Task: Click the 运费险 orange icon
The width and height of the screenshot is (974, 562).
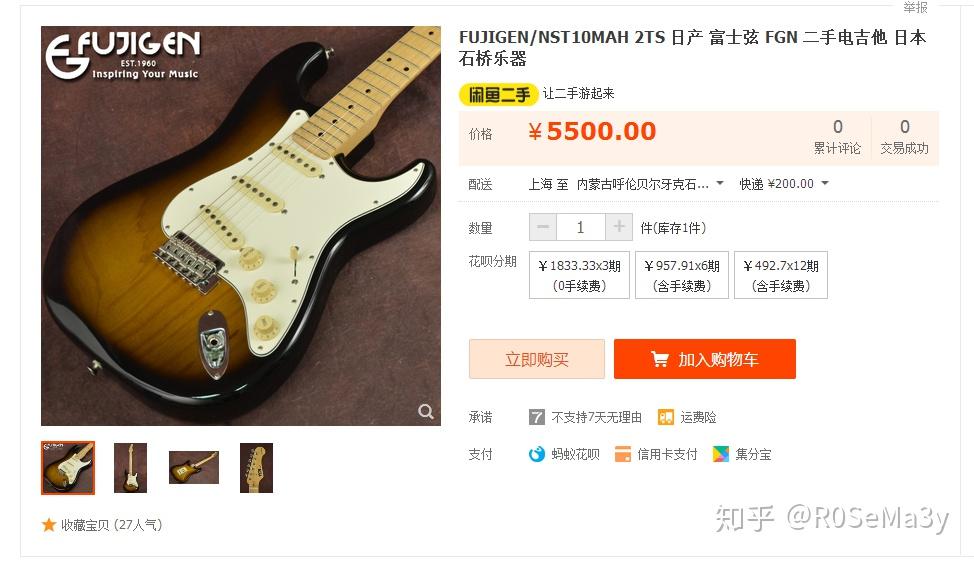Action: pos(666,417)
